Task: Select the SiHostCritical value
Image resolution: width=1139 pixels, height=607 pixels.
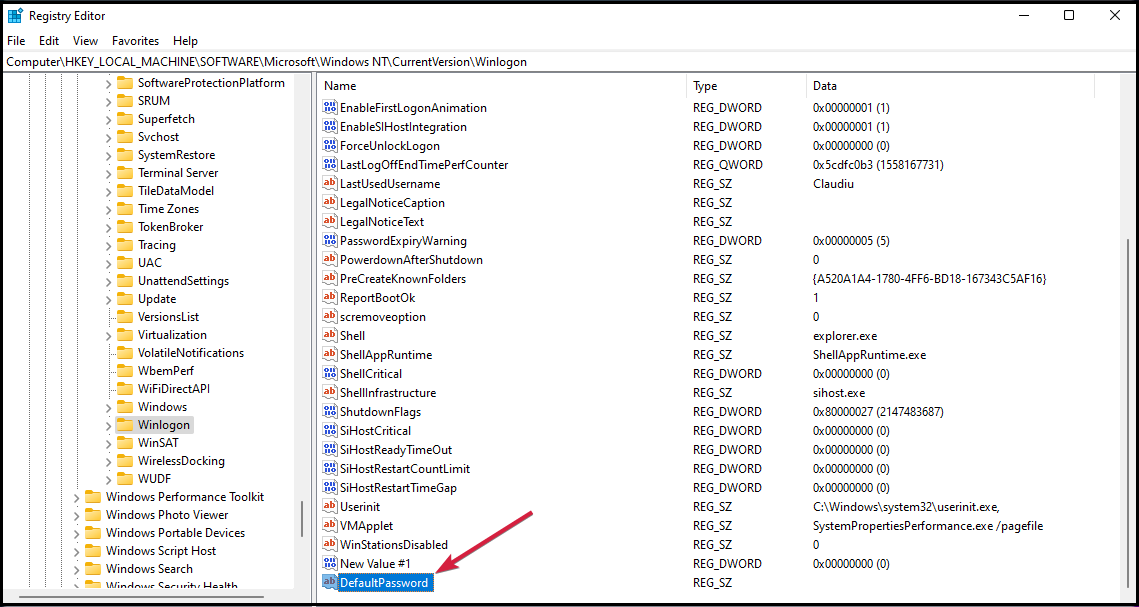Action: pos(375,431)
